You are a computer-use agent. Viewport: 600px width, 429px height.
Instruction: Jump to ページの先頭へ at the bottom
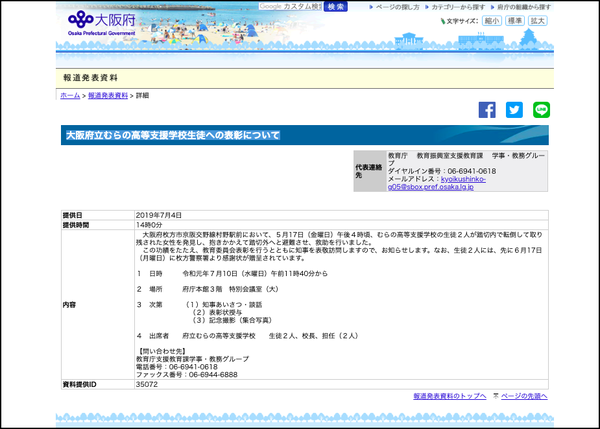click(x=524, y=397)
